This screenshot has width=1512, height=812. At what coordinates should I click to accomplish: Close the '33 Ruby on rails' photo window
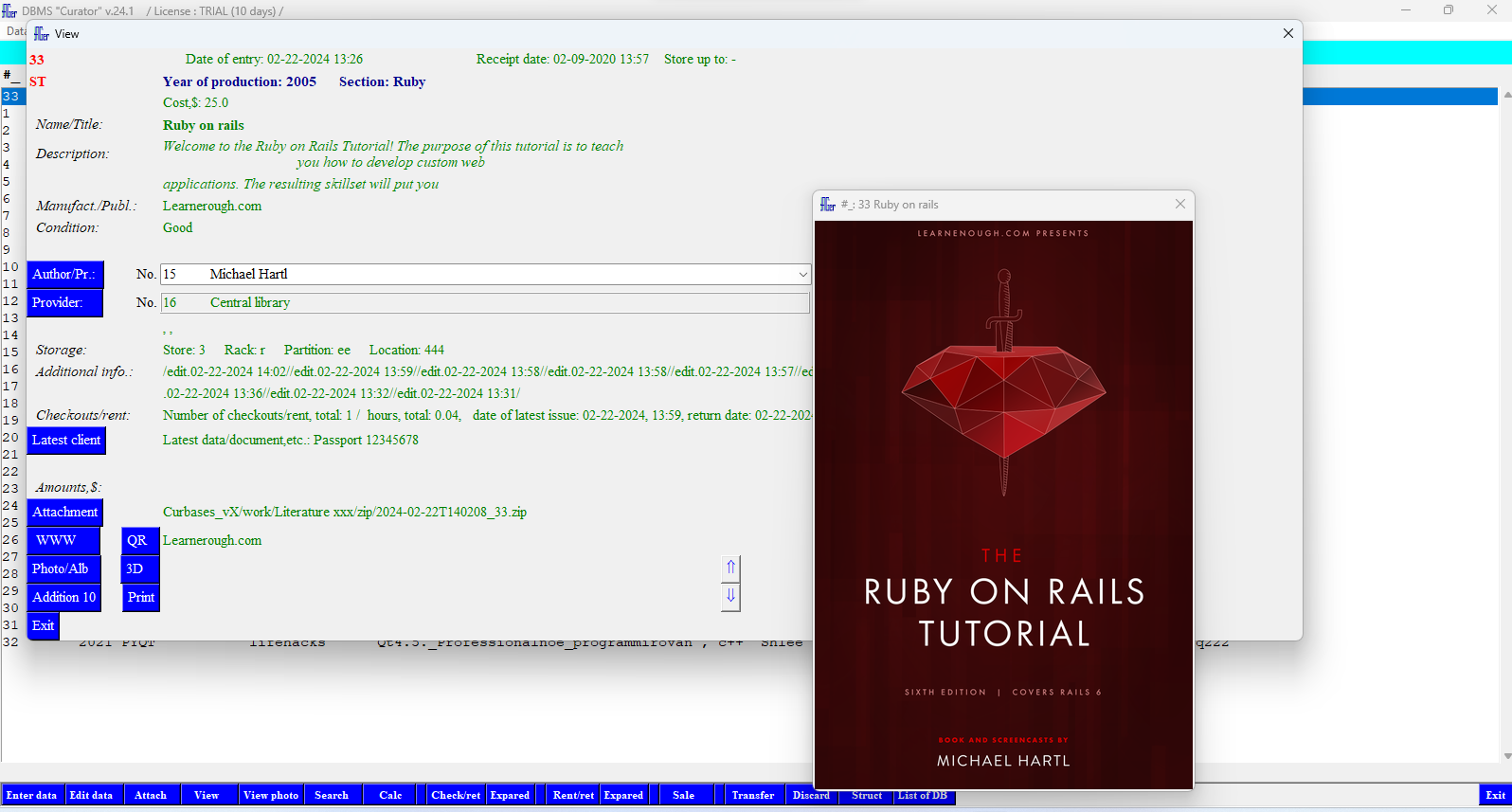[1180, 204]
